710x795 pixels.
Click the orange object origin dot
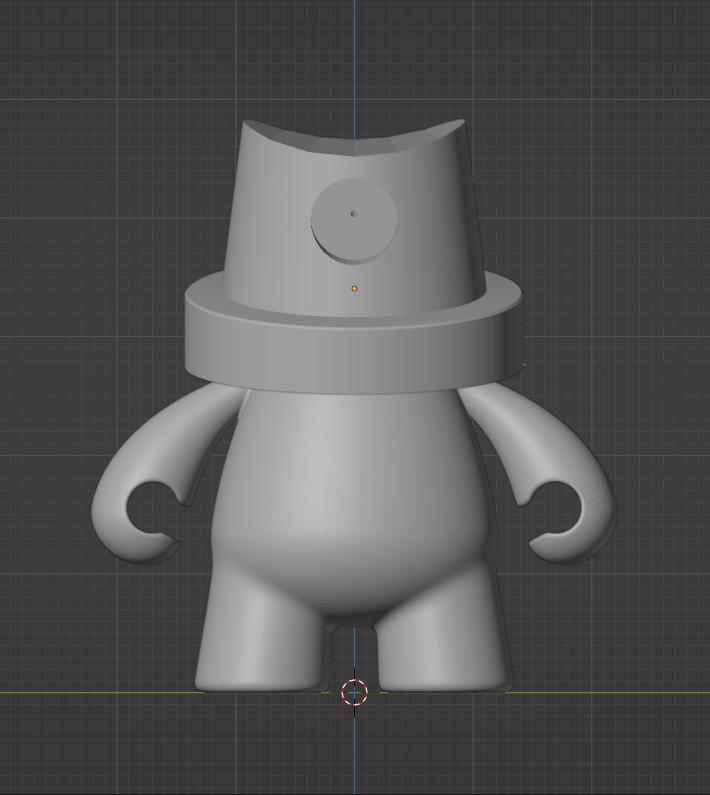click(354, 288)
